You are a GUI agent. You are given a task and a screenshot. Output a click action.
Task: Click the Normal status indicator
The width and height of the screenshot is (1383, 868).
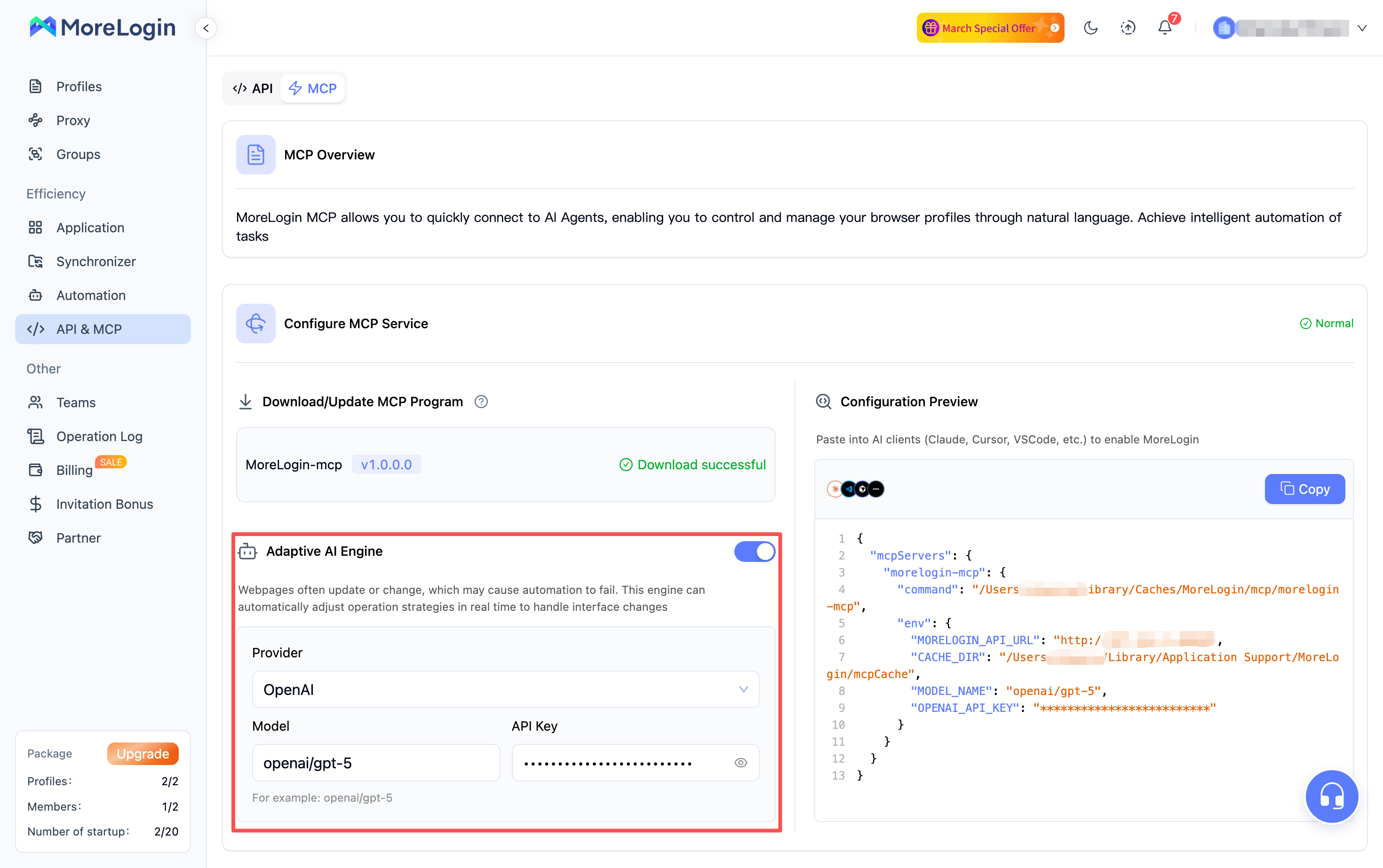pos(1326,323)
